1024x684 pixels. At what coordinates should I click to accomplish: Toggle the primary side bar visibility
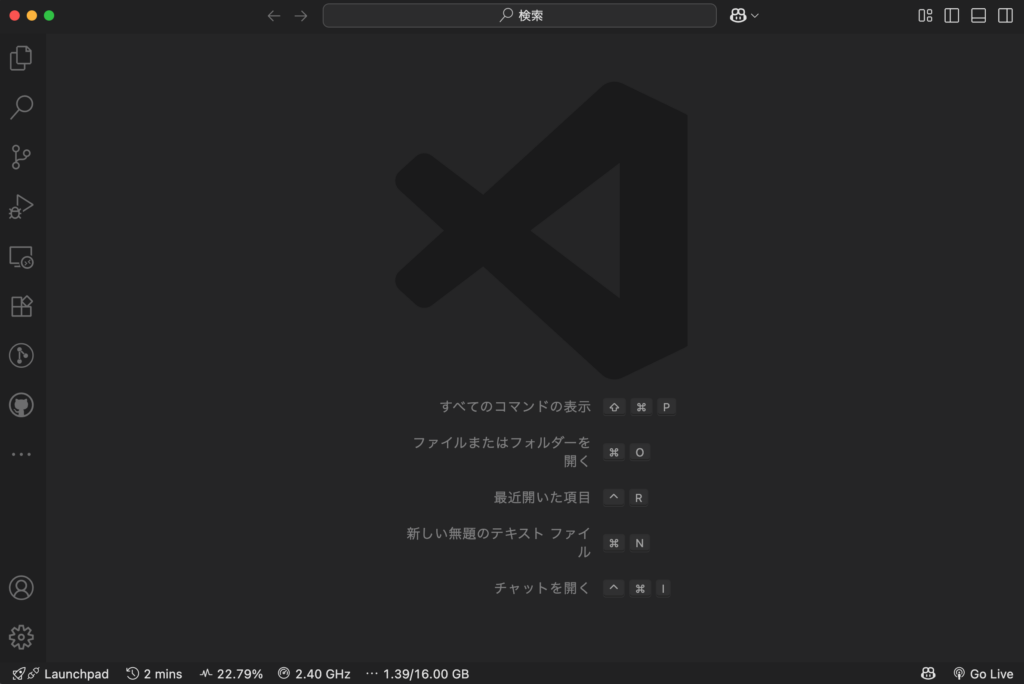(x=952, y=16)
